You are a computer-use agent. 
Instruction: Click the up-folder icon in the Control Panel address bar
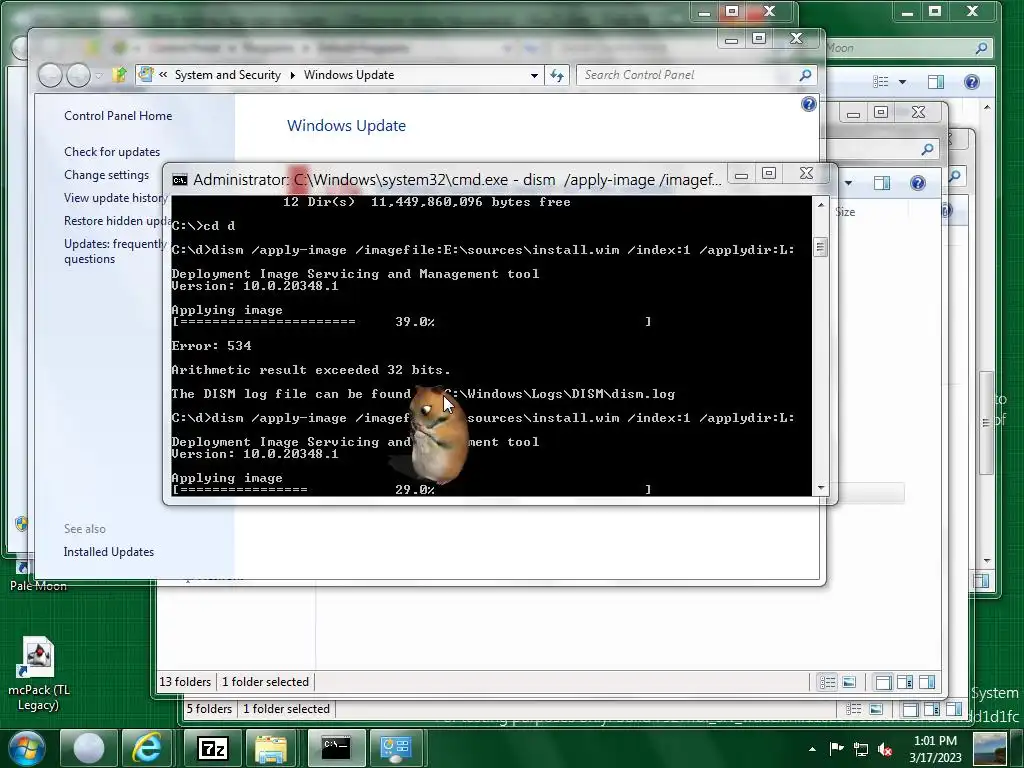[x=120, y=75]
